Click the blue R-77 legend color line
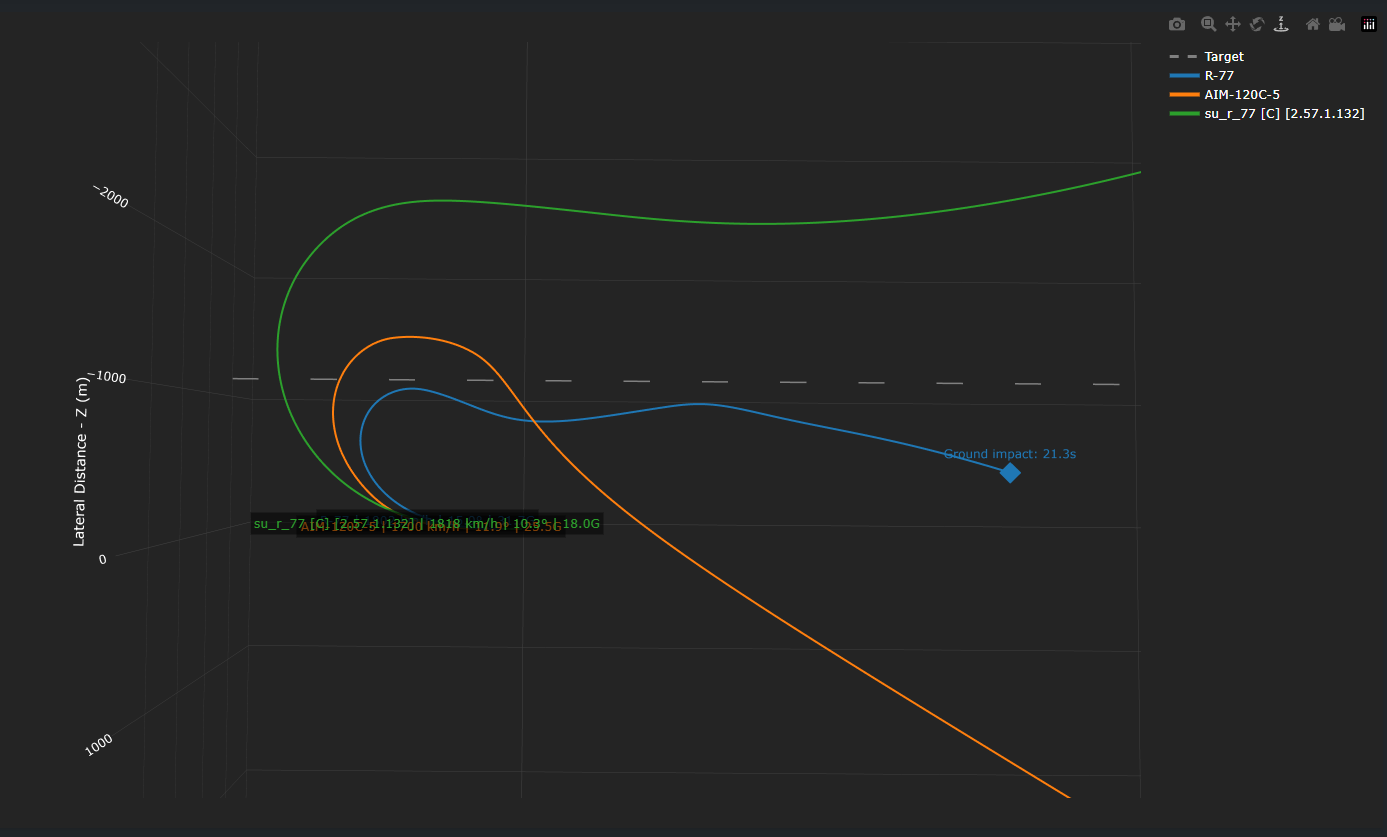The height and width of the screenshot is (837, 1387). (1183, 76)
